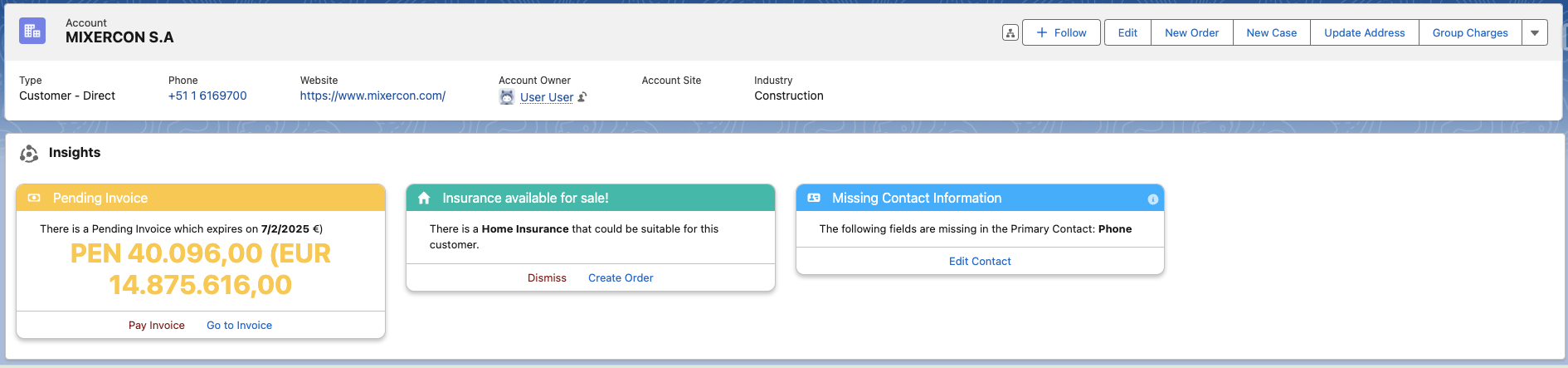Call the phone number +51 1 6169700

tap(207, 96)
